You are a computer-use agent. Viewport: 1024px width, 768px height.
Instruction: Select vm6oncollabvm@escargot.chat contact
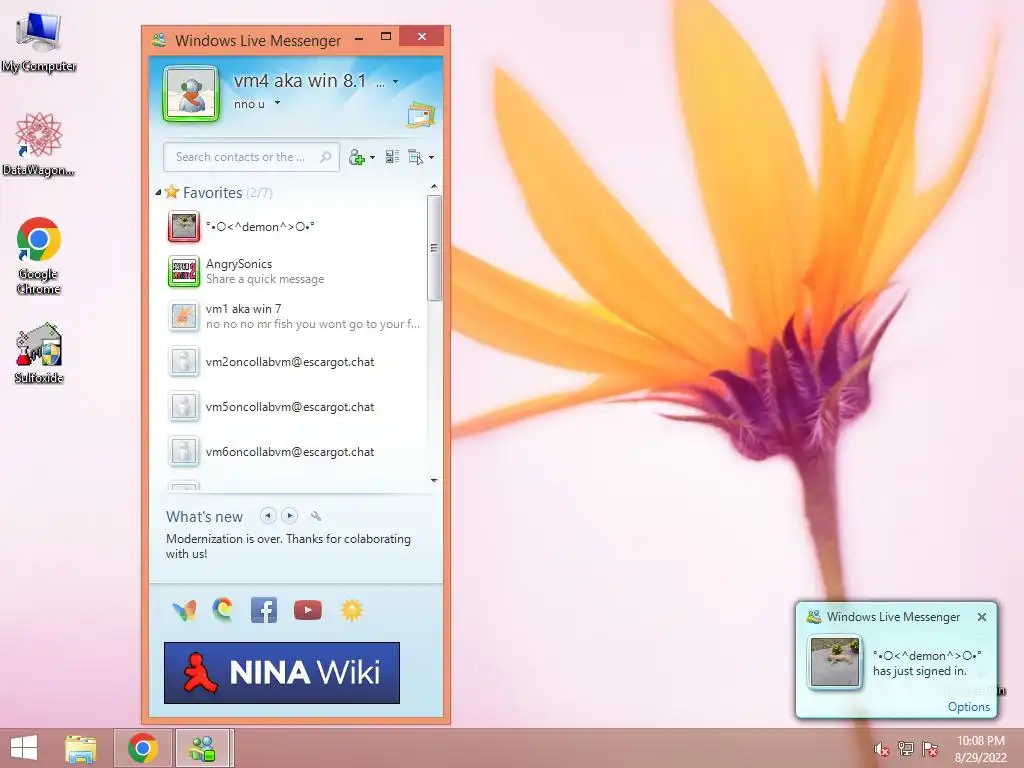294,451
